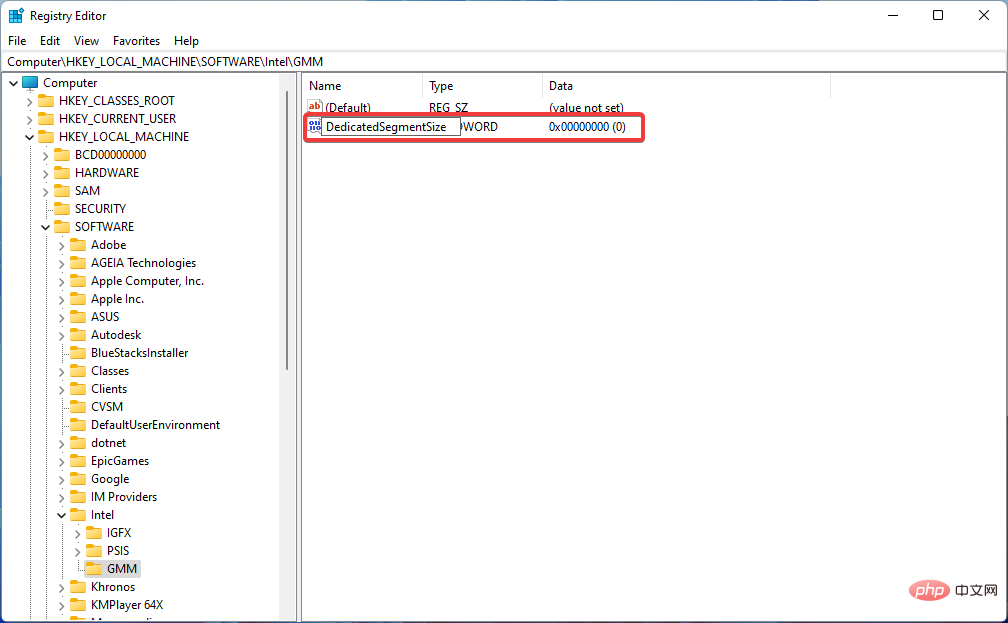Viewport: 1008px width, 623px height.
Task: Expand the HARDWARE key
Action: click(x=45, y=174)
